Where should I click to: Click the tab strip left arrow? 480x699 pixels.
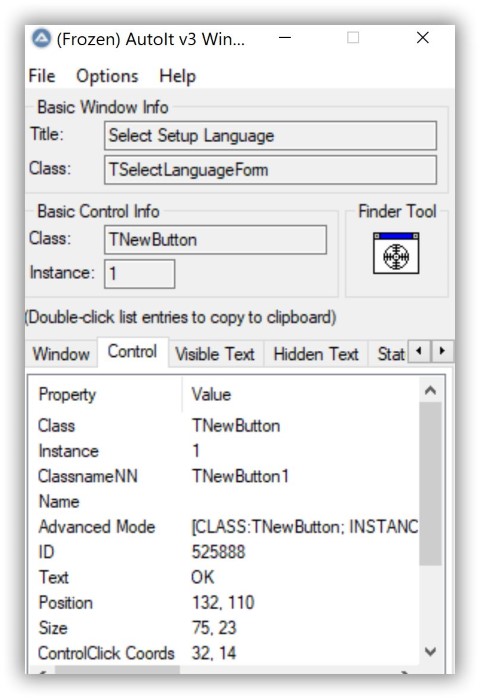[419, 351]
